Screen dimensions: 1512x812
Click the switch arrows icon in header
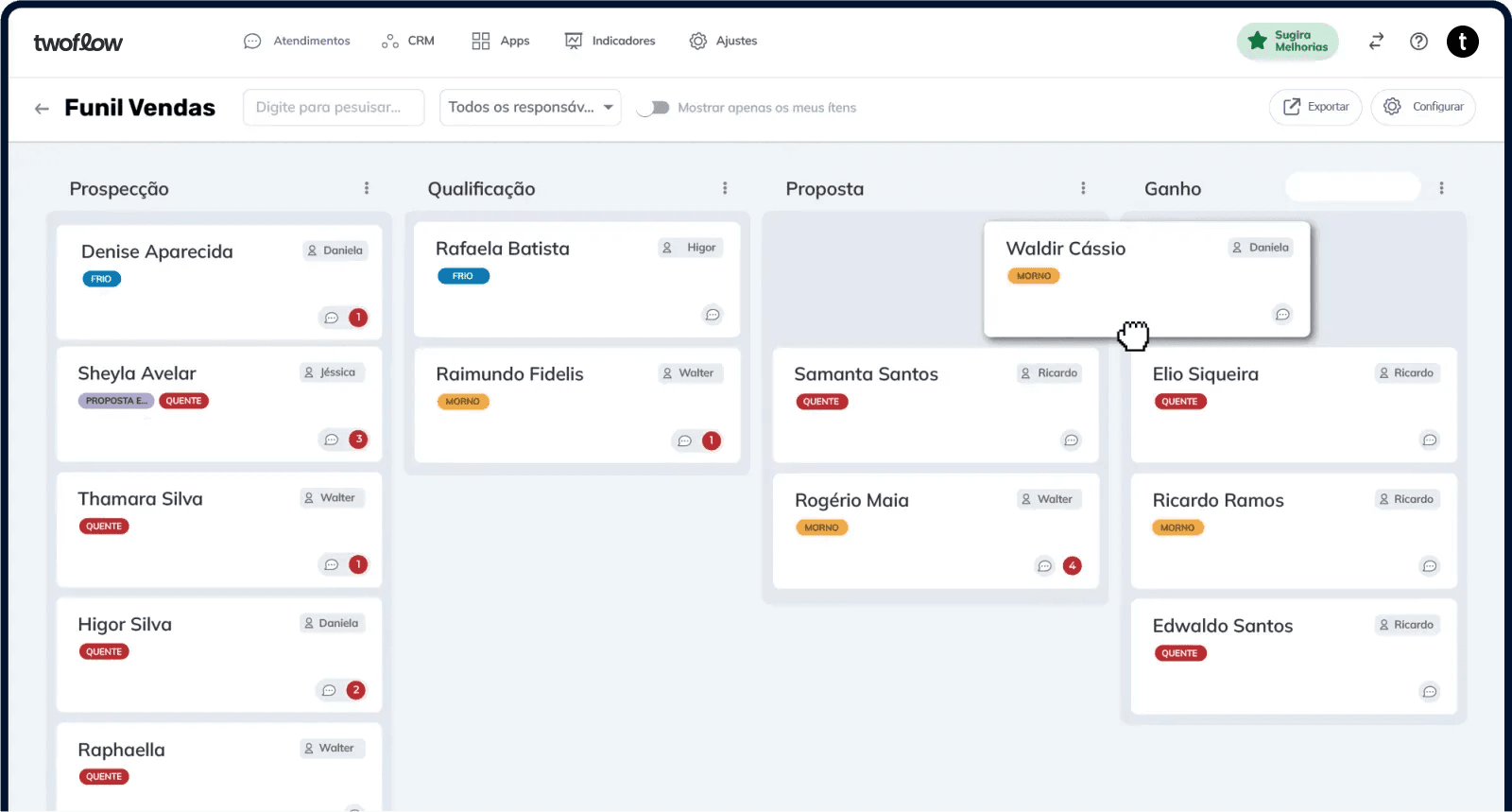tap(1376, 41)
